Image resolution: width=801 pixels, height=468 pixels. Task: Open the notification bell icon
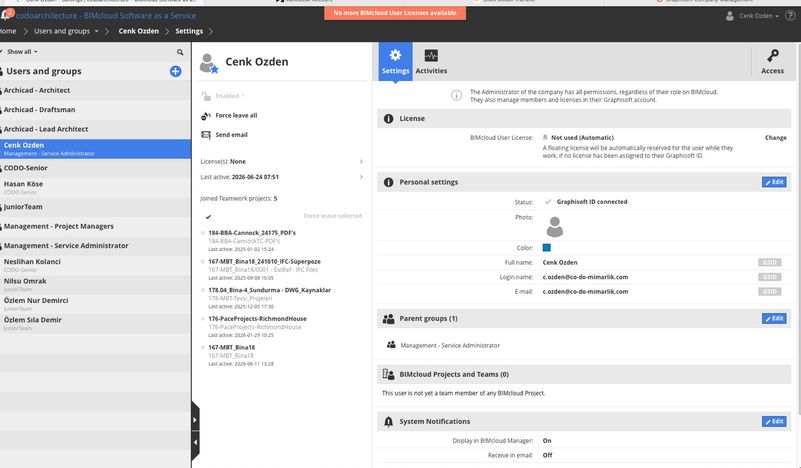click(6, 14)
